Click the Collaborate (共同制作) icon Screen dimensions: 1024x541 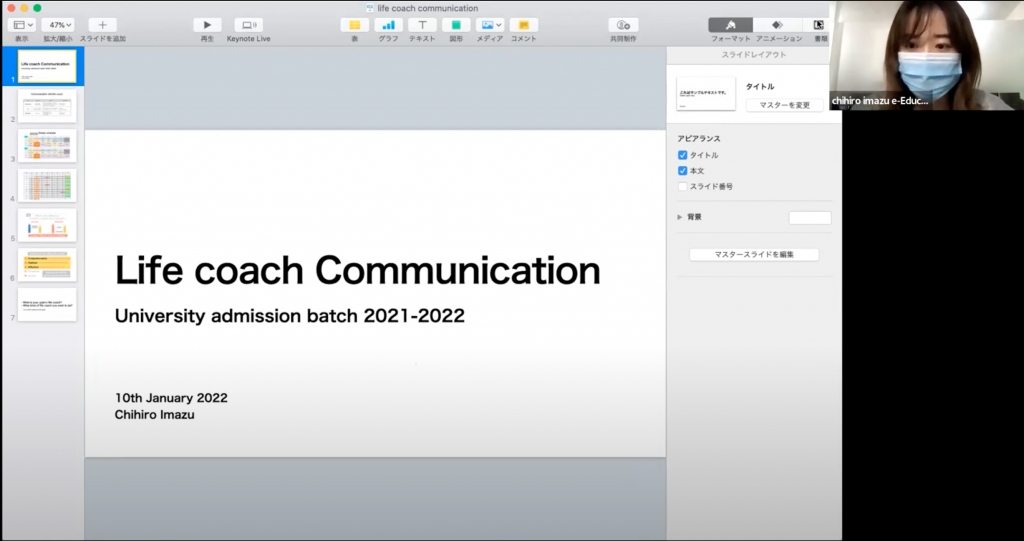click(623, 25)
